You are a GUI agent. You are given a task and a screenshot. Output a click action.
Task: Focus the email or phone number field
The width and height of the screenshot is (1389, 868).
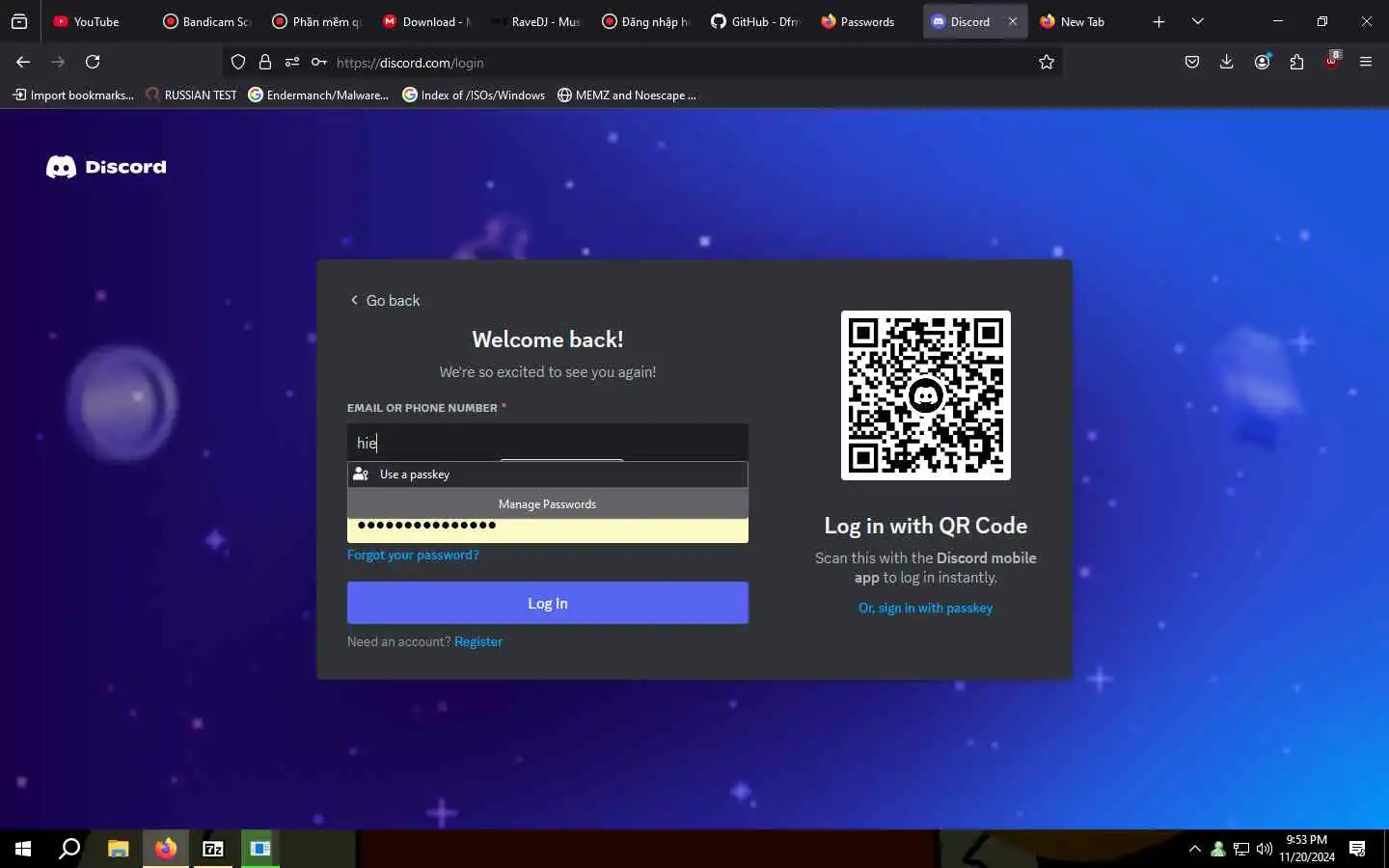click(x=548, y=443)
